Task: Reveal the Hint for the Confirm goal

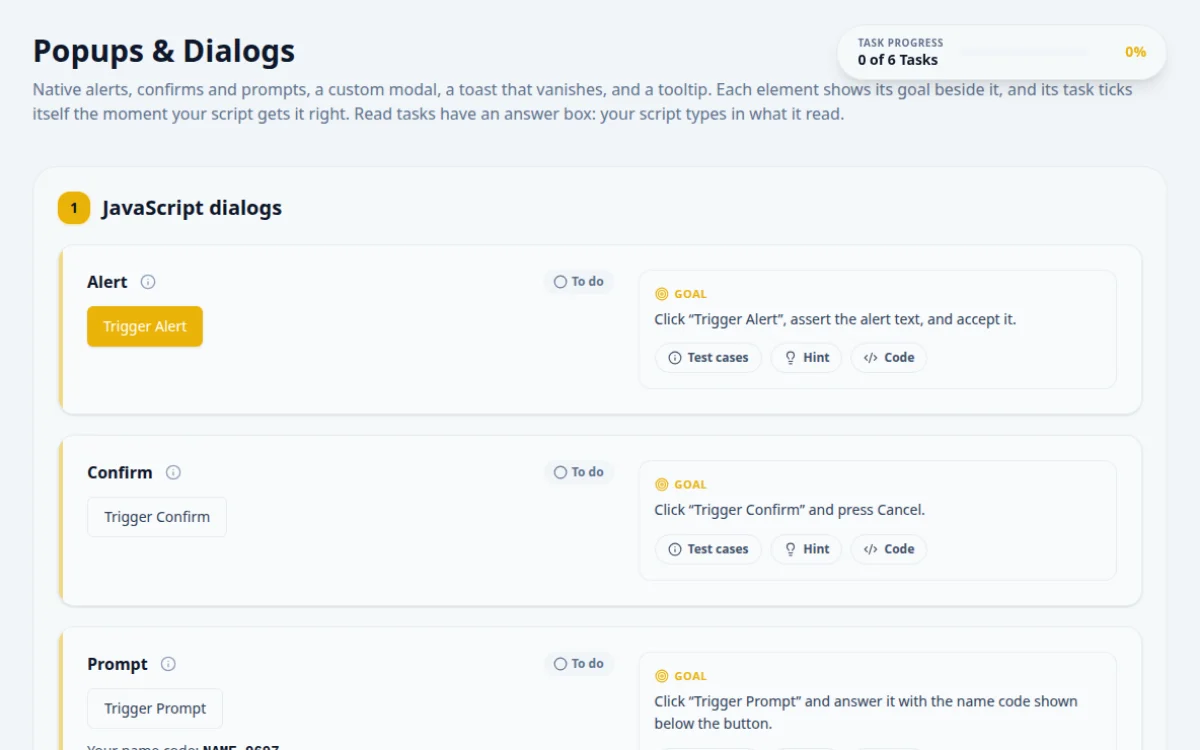Action: [x=806, y=549]
